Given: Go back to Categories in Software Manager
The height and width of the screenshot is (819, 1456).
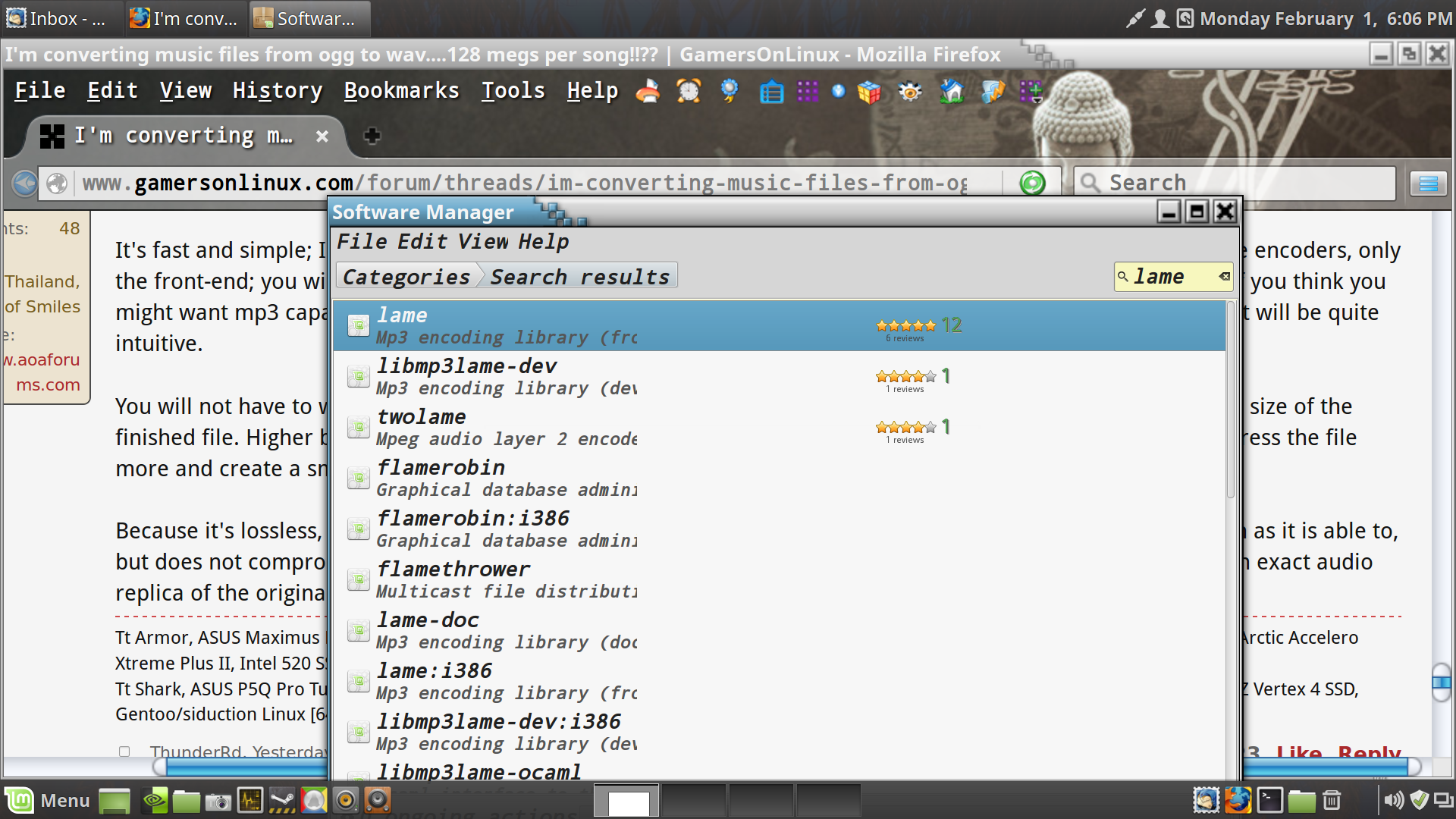Looking at the screenshot, I should click(x=406, y=277).
